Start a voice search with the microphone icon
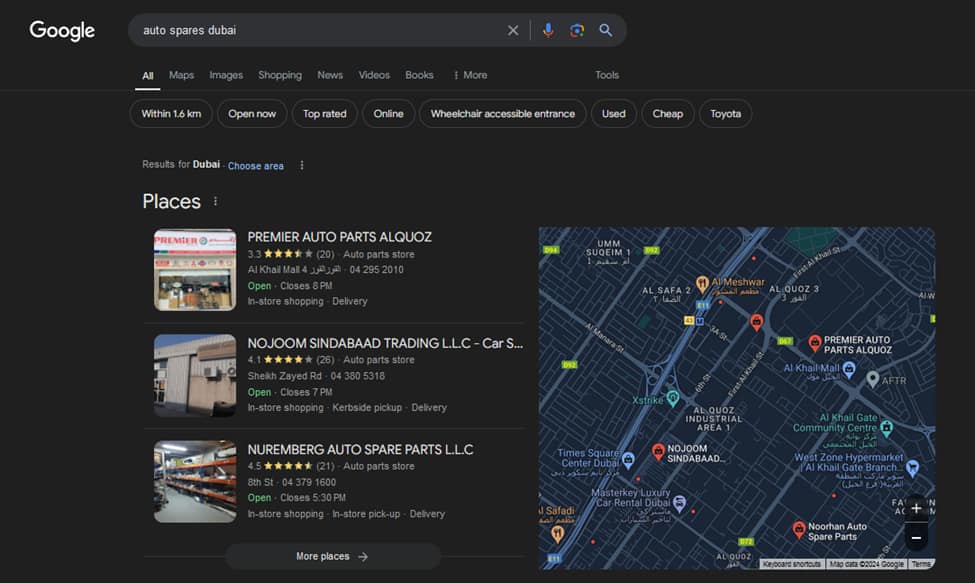This screenshot has height=583, width=975. [x=547, y=30]
